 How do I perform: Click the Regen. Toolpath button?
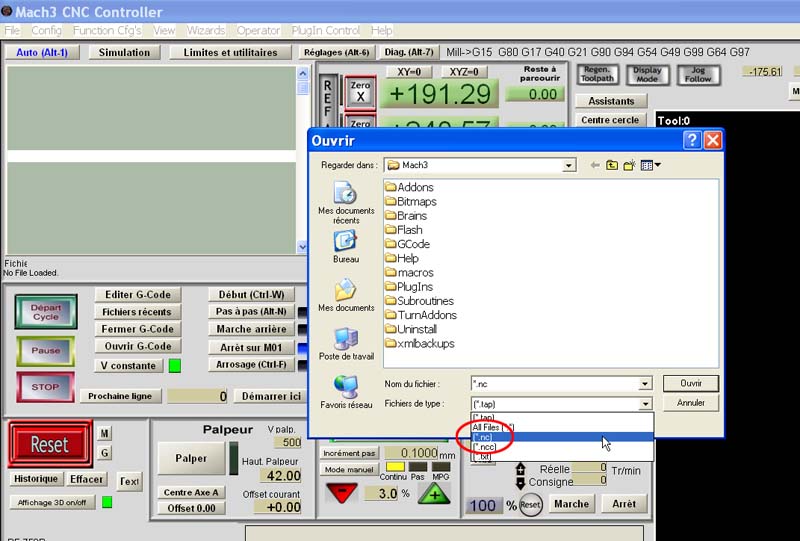[597, 75]
